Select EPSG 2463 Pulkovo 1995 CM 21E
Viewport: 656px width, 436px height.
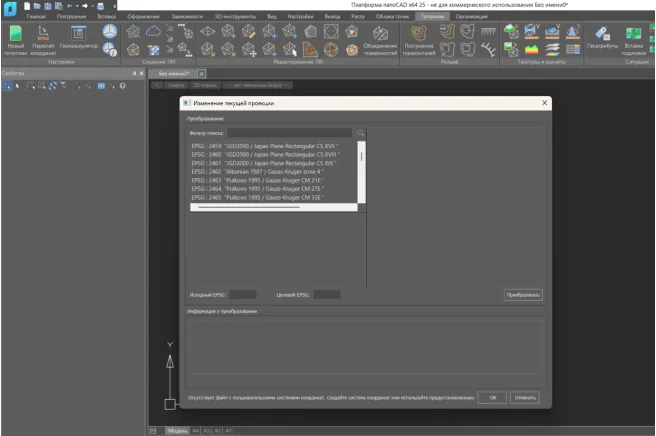[260, 180]
